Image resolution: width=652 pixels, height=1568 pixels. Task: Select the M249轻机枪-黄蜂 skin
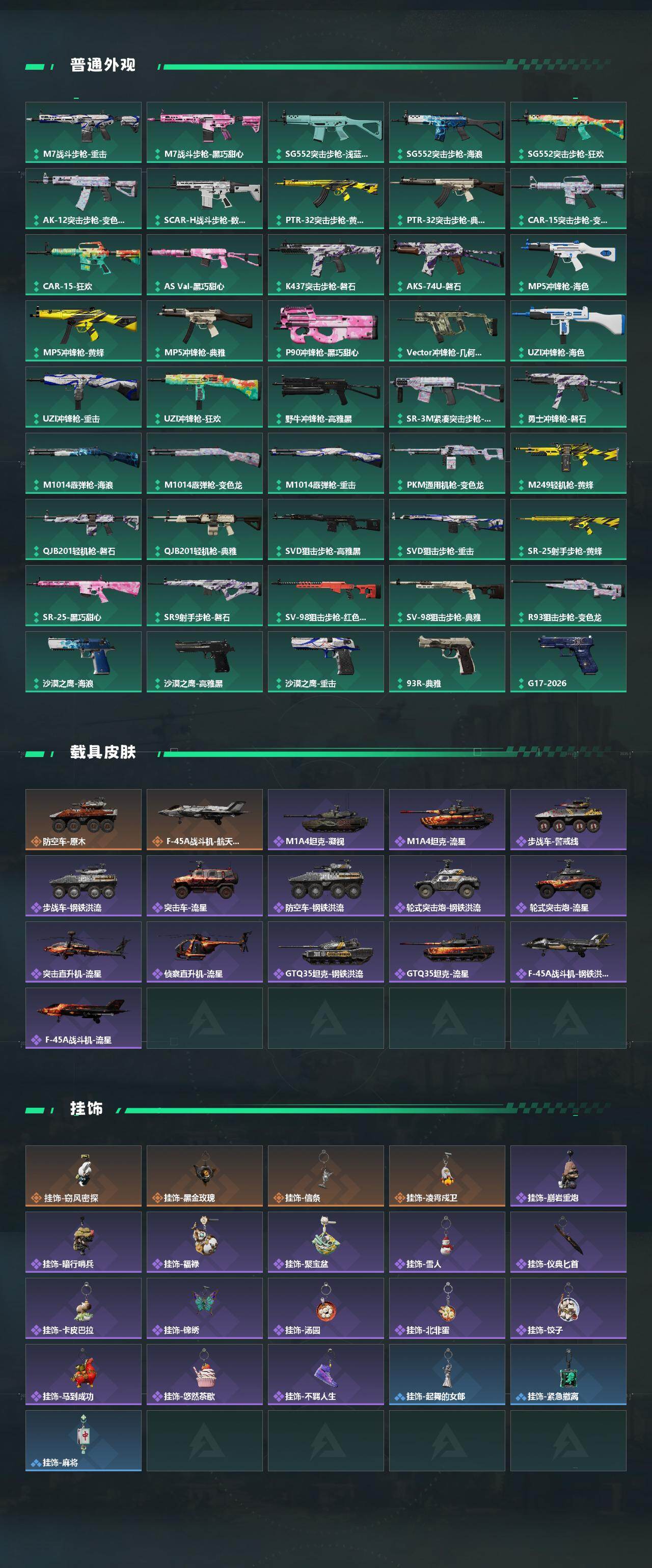pos(568,463)
